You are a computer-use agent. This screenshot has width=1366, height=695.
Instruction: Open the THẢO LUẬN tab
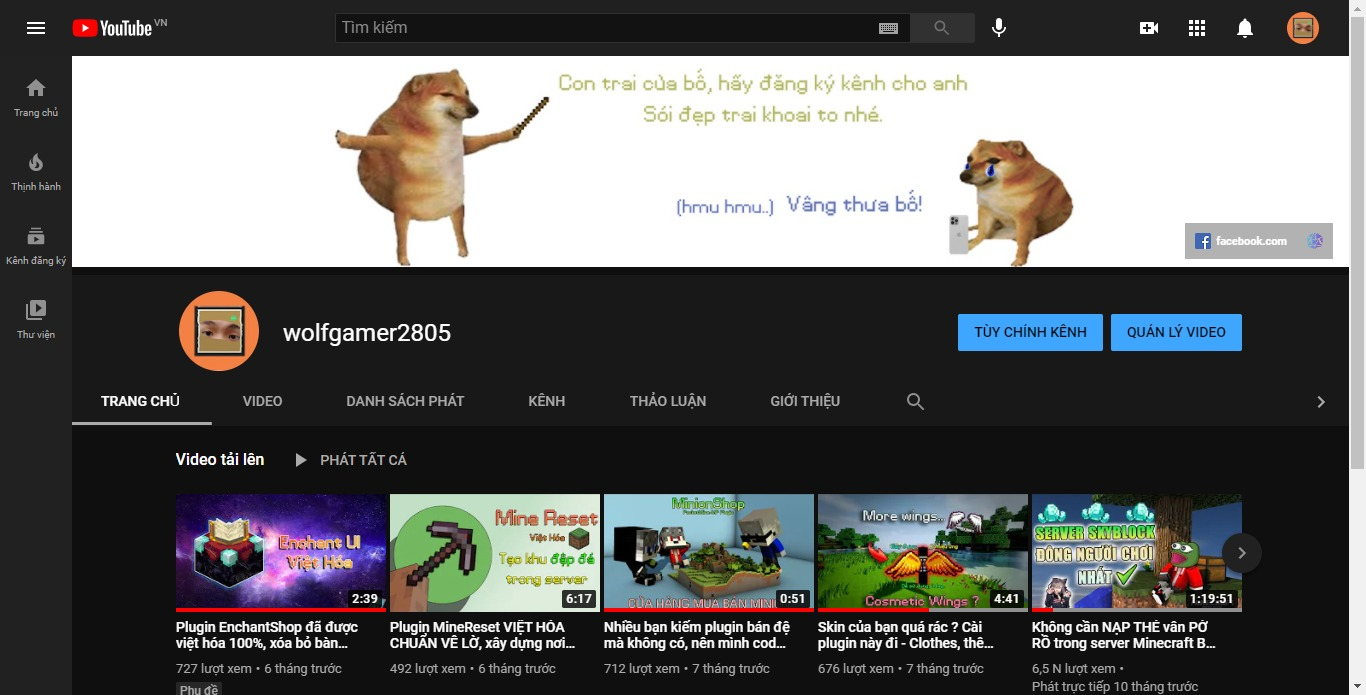click(667, 400)
